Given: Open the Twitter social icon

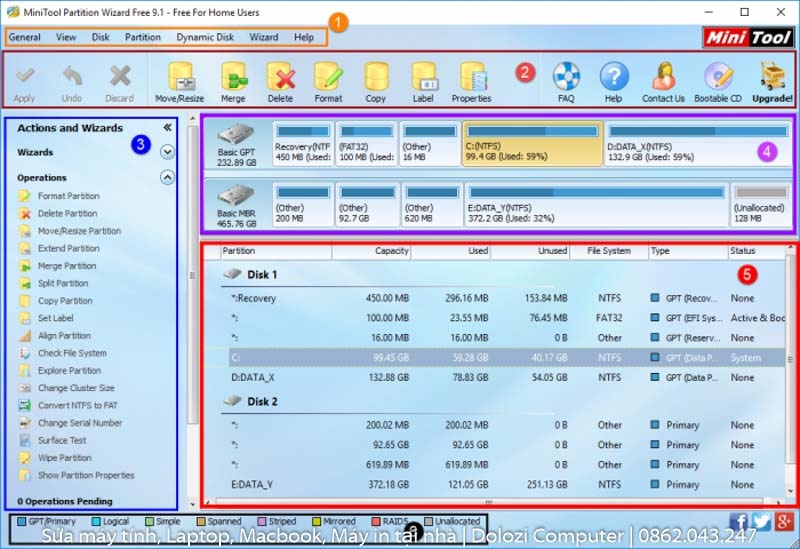Looking at the screenshot, I should [x=761, y=522].
